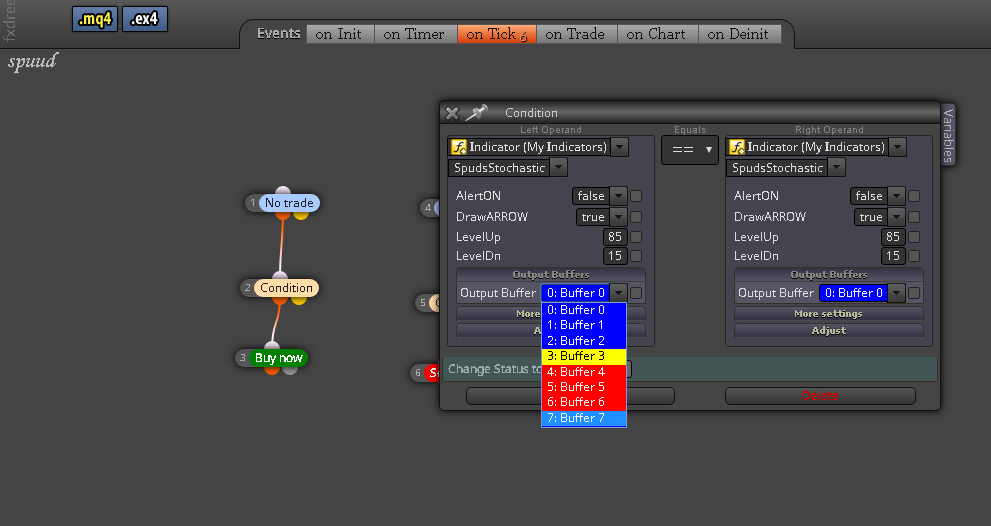Close the Condition dialog with the X icon

tap(452, 113)
